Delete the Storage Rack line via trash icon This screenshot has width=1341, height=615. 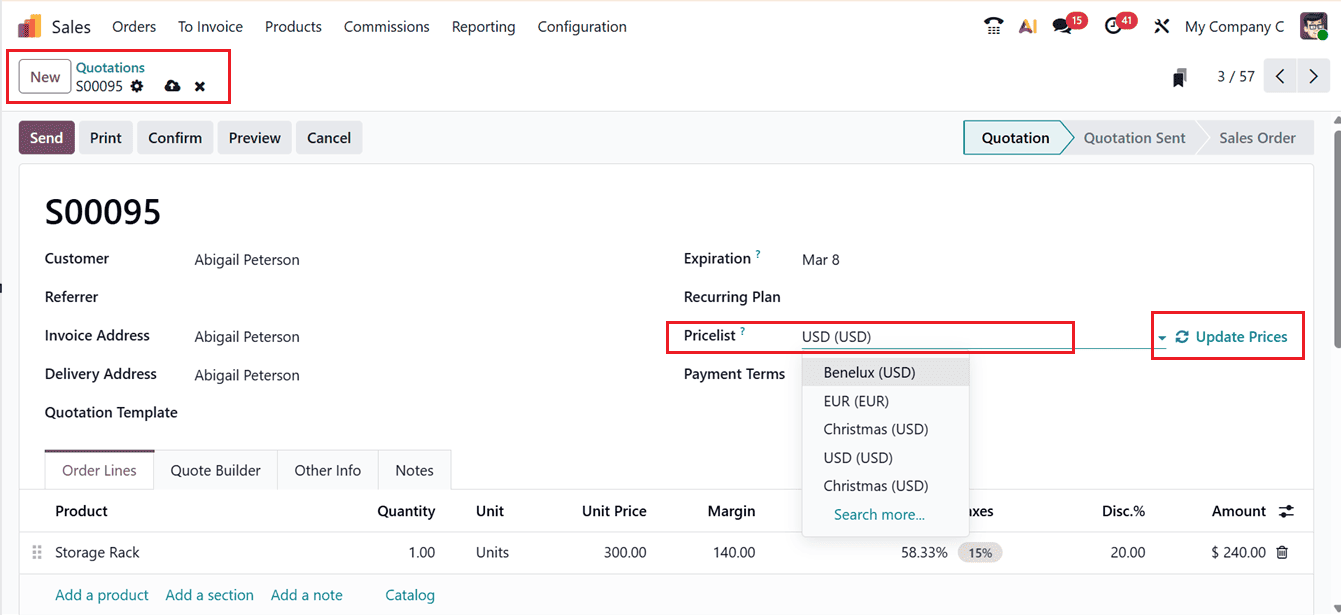click(1281, 552)
